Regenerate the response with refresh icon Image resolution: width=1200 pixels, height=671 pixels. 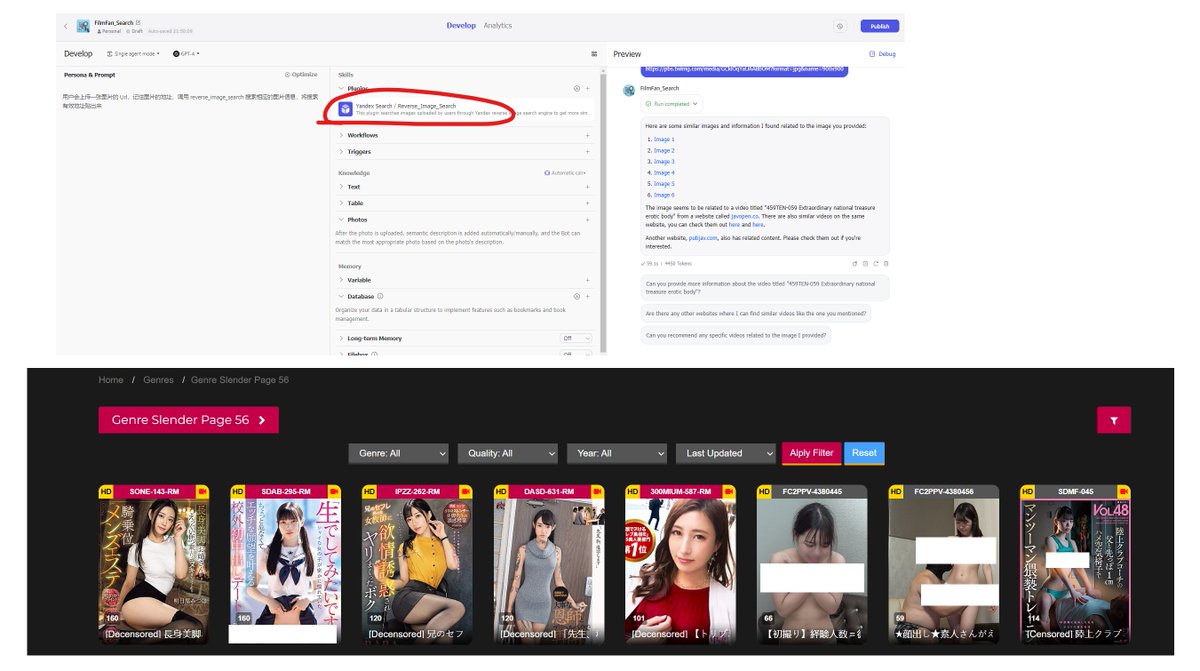876,264
